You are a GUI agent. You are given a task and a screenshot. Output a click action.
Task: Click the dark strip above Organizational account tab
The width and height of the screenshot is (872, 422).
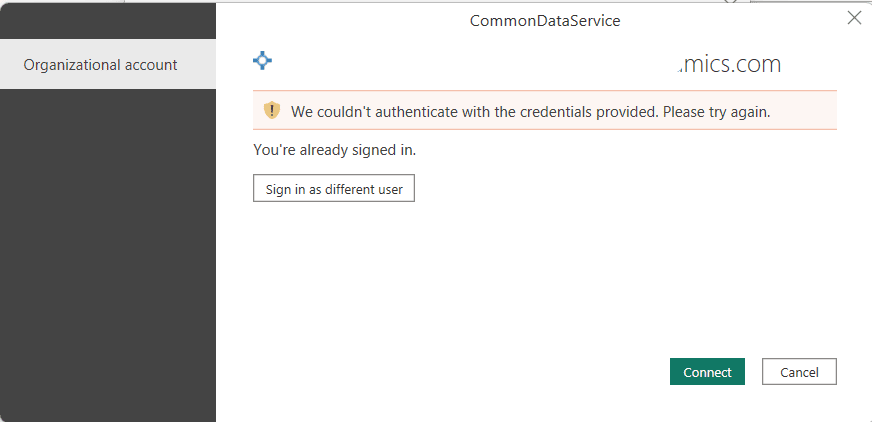107,20
